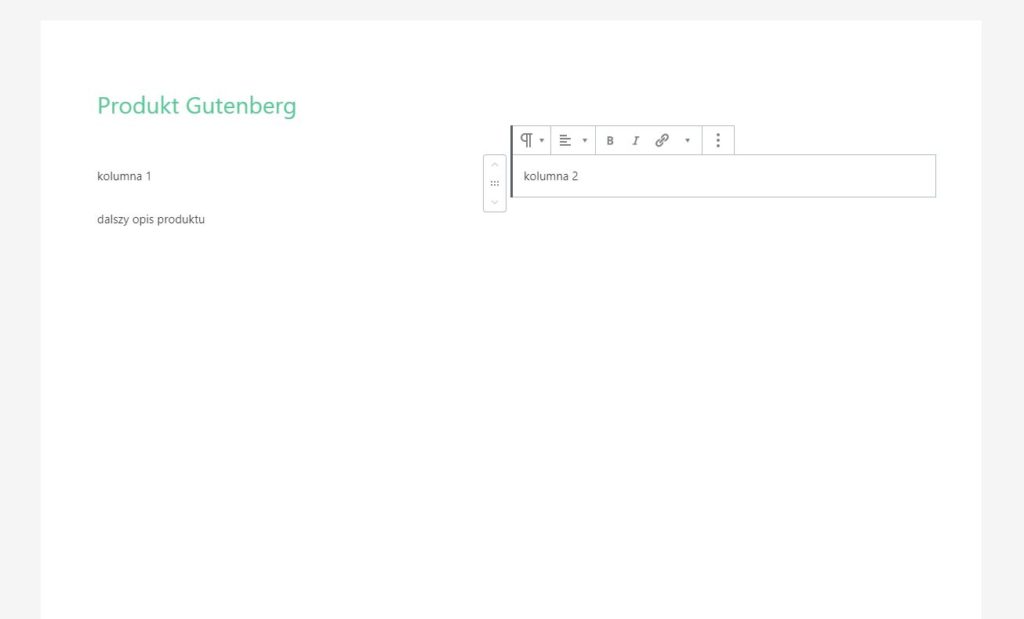Open the alignment options dropdown arrow
This screenshot has width=1024, height=619.
584,141
